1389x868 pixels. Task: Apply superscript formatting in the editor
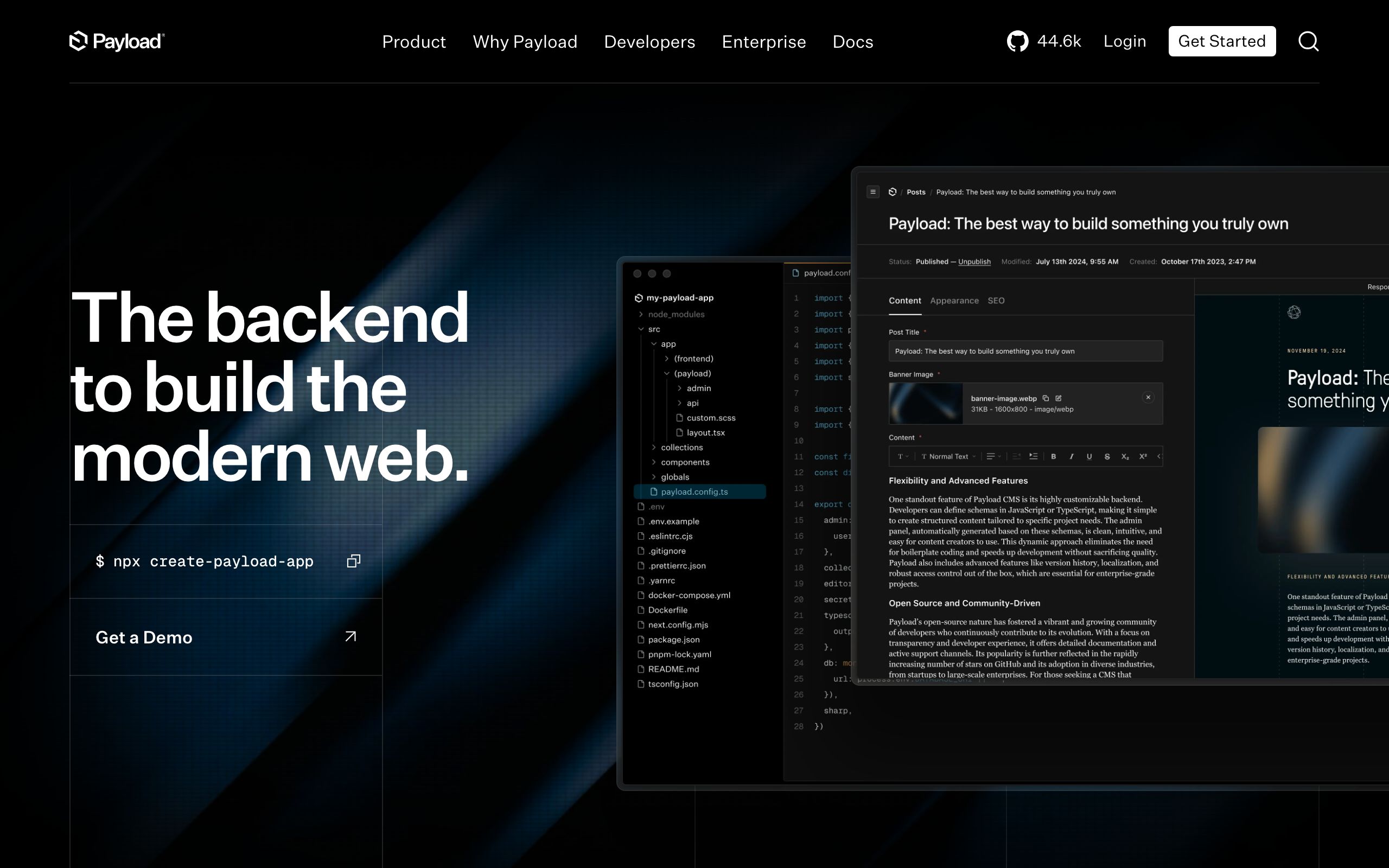pyautogui.click(x=1143, y=456)
